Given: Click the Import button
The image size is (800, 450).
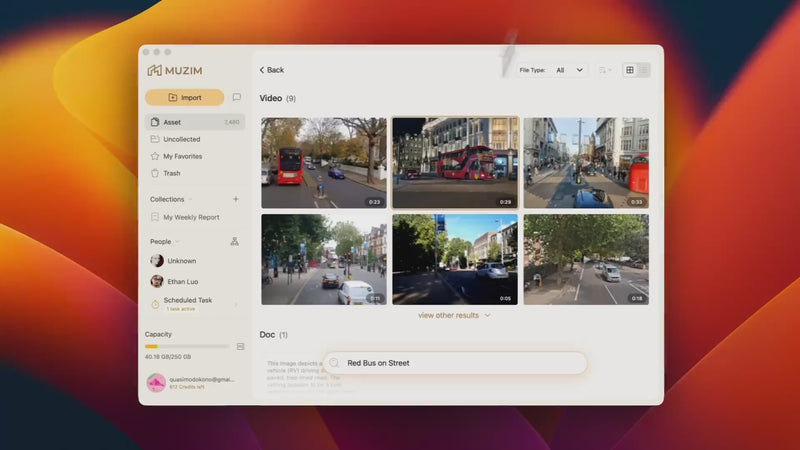Looking at the screenshot, I should coord(185,97).
